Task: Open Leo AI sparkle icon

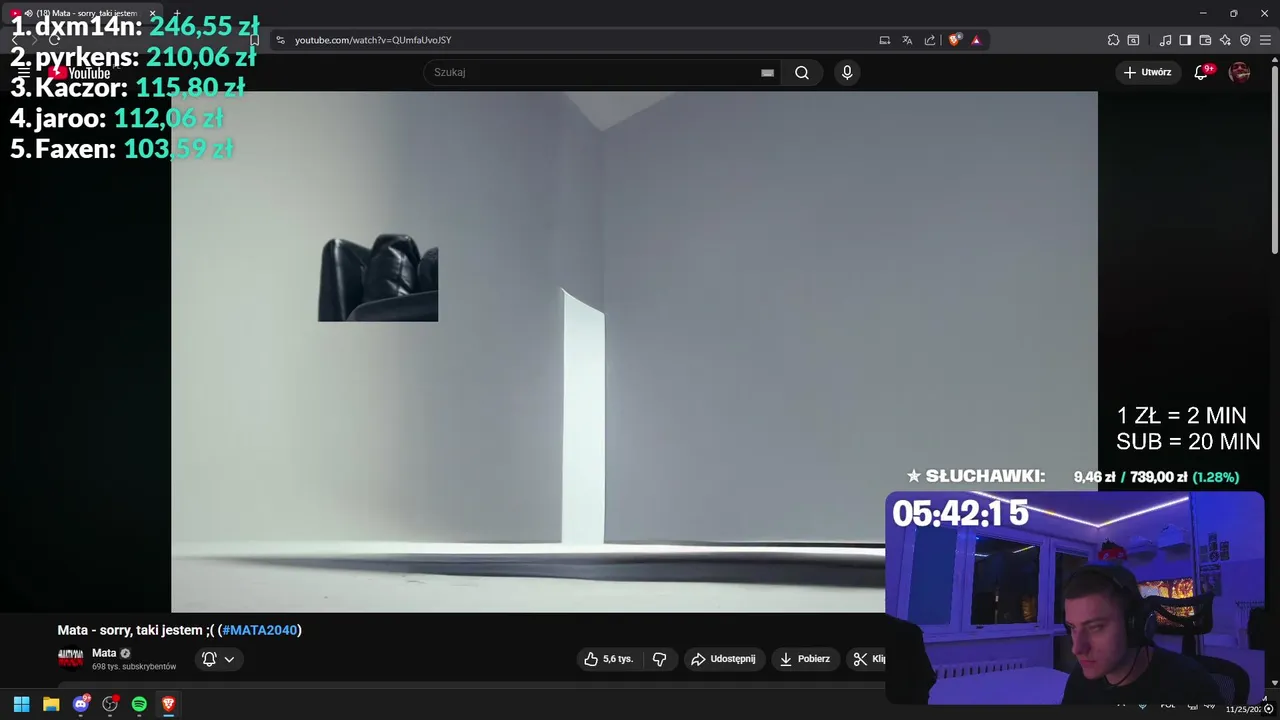Action: click(1225, 40)
